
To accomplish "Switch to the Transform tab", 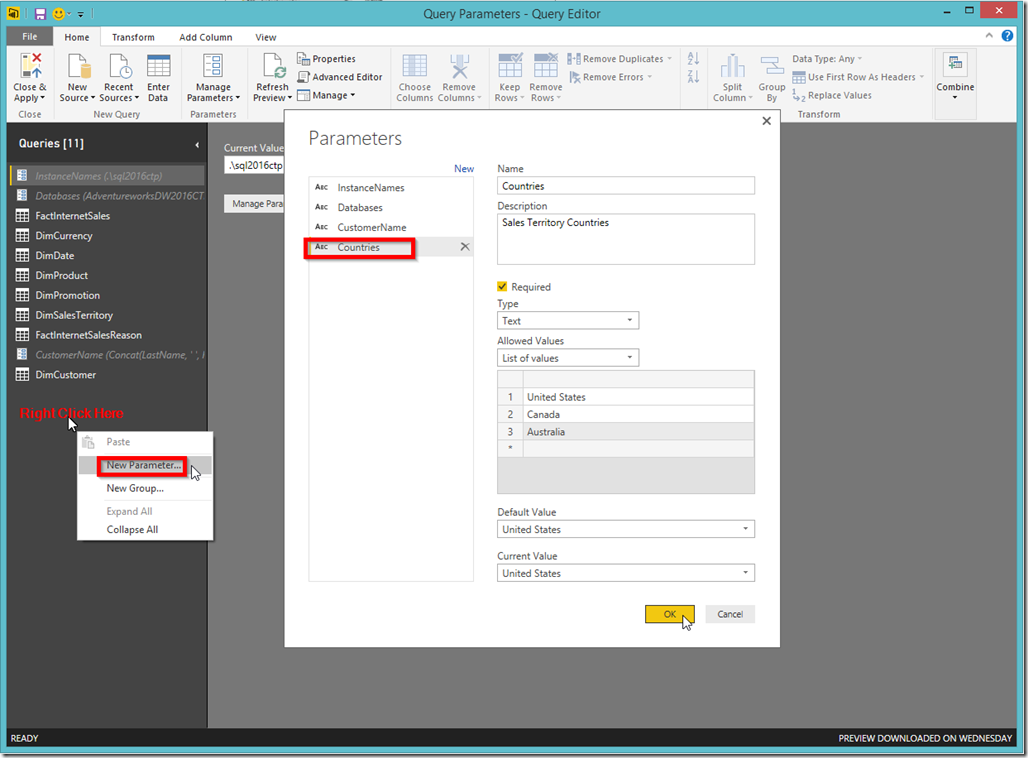I will pos(133,37).
